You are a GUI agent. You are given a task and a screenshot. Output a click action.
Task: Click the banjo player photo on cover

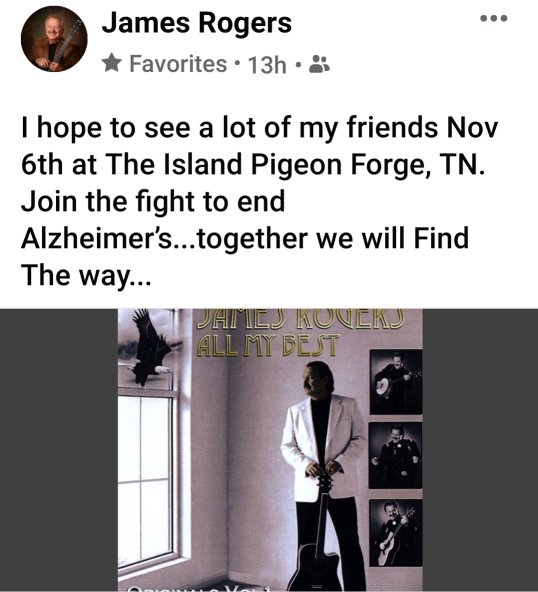396,382
